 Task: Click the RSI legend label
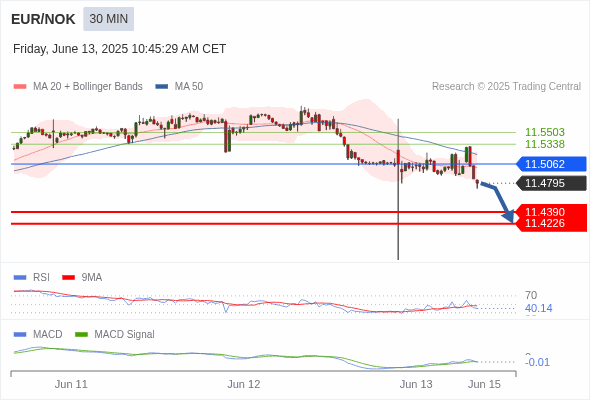(41, 278)
